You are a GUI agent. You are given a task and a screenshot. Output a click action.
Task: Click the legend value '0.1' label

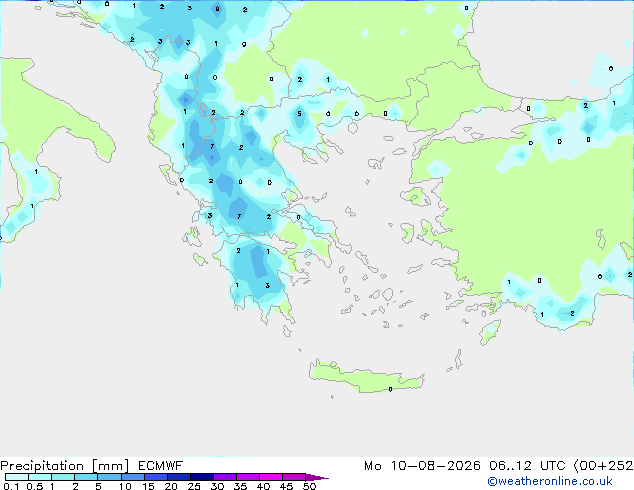click(x=11, y=486)
